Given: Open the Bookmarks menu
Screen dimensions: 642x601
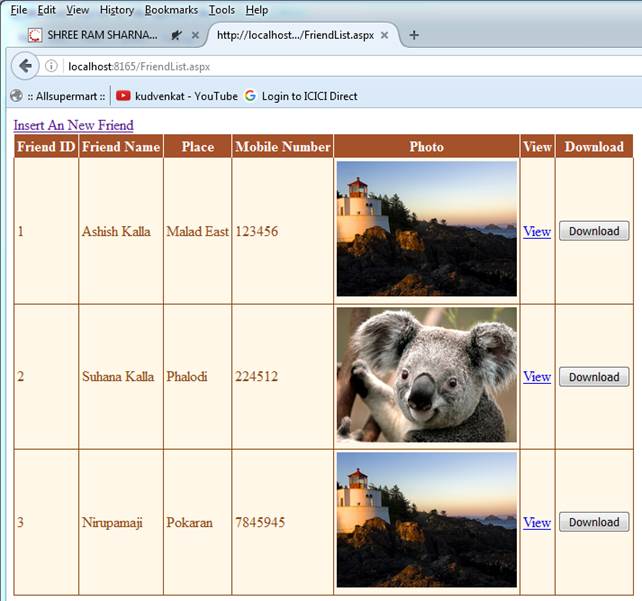Looking at the screenshot, I should (x=171, y=10).
